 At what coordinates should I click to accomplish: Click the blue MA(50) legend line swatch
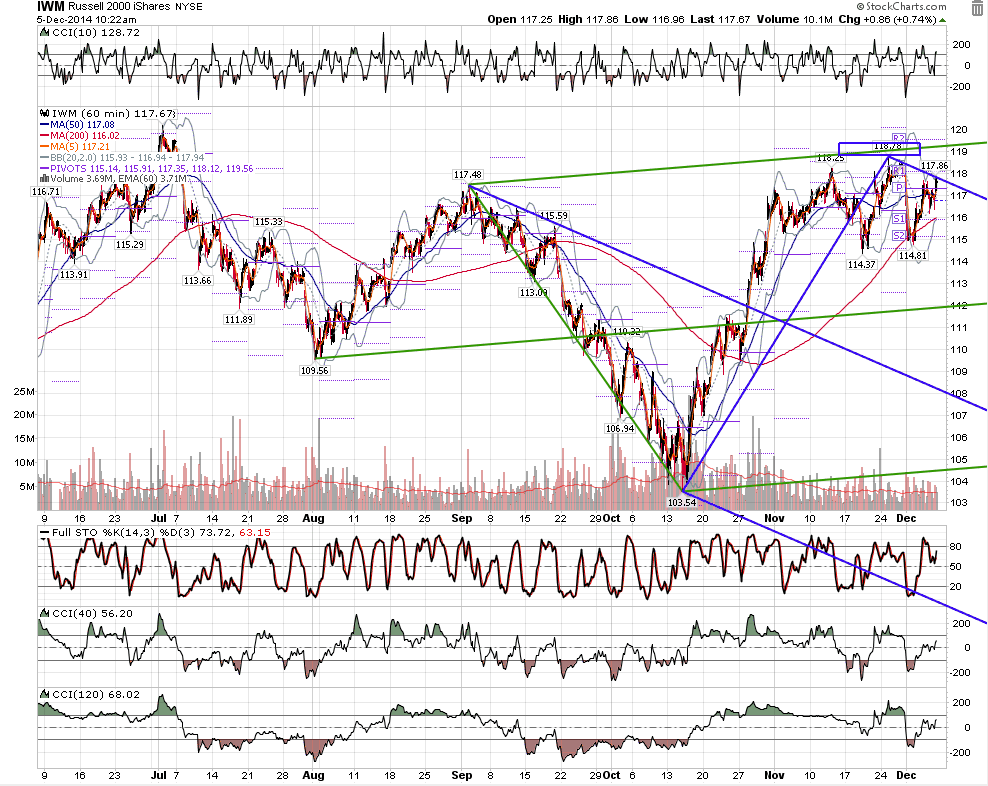pos(44,125)
